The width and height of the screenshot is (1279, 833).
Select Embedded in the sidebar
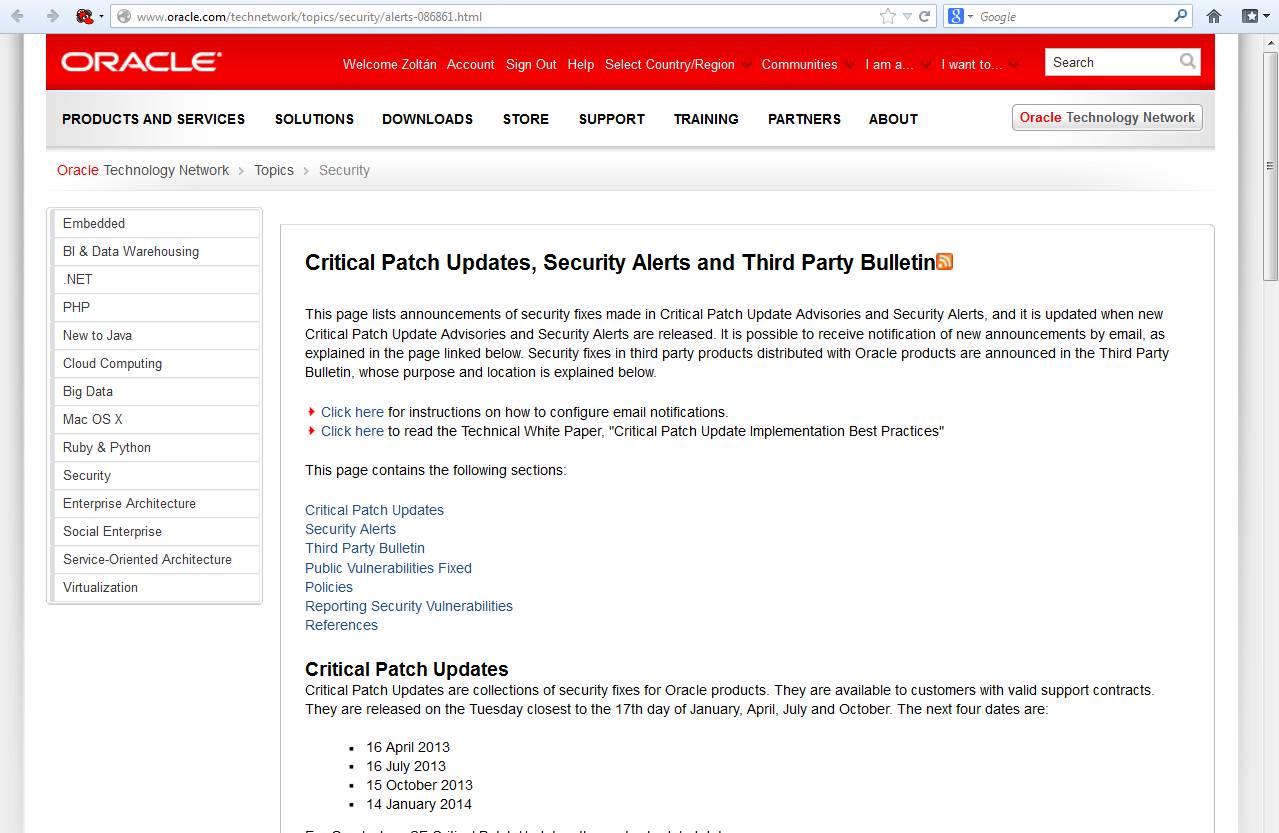[x=154, y=223]
